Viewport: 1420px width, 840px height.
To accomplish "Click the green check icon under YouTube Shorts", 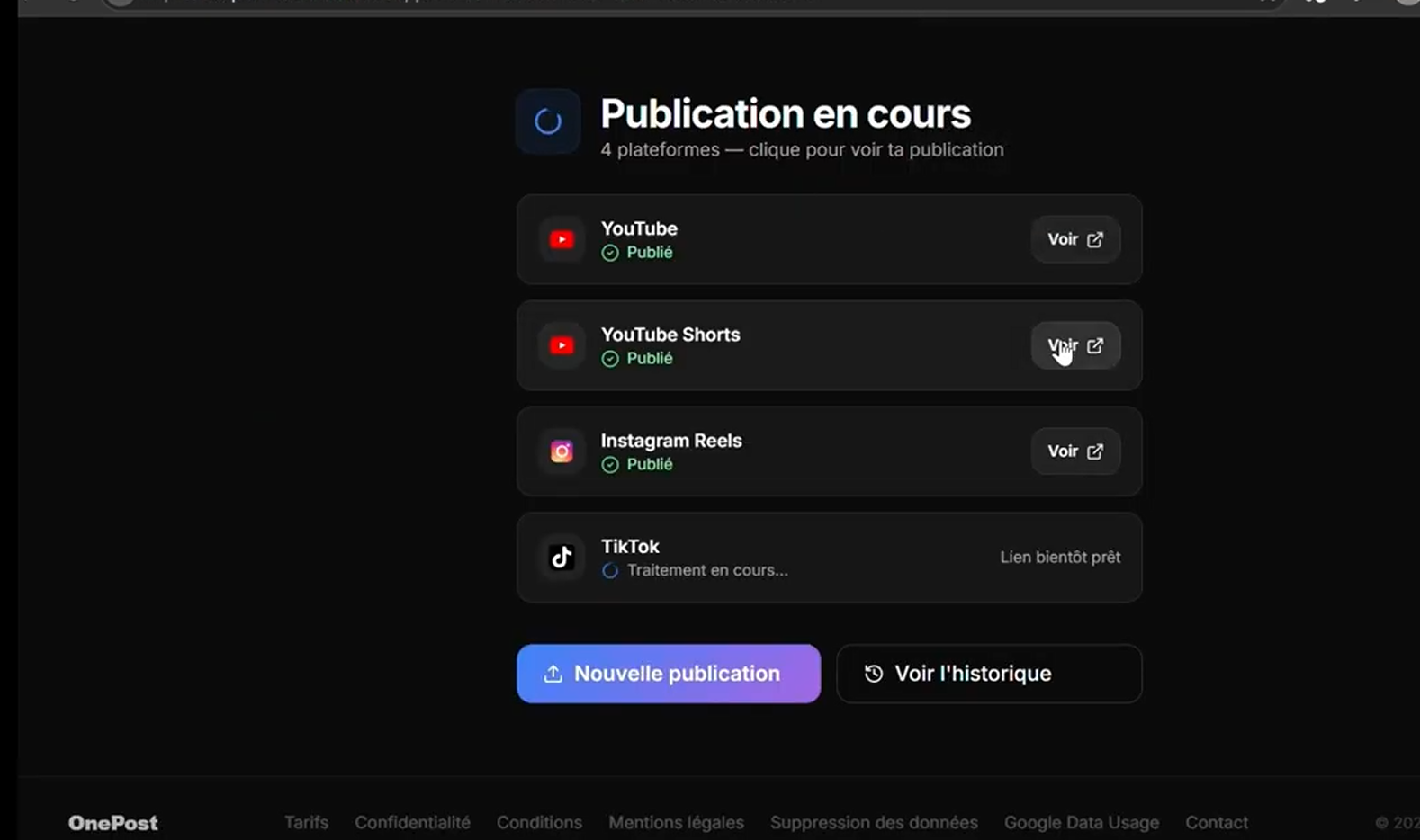I will pyautogui.click(x=610, y=359).
